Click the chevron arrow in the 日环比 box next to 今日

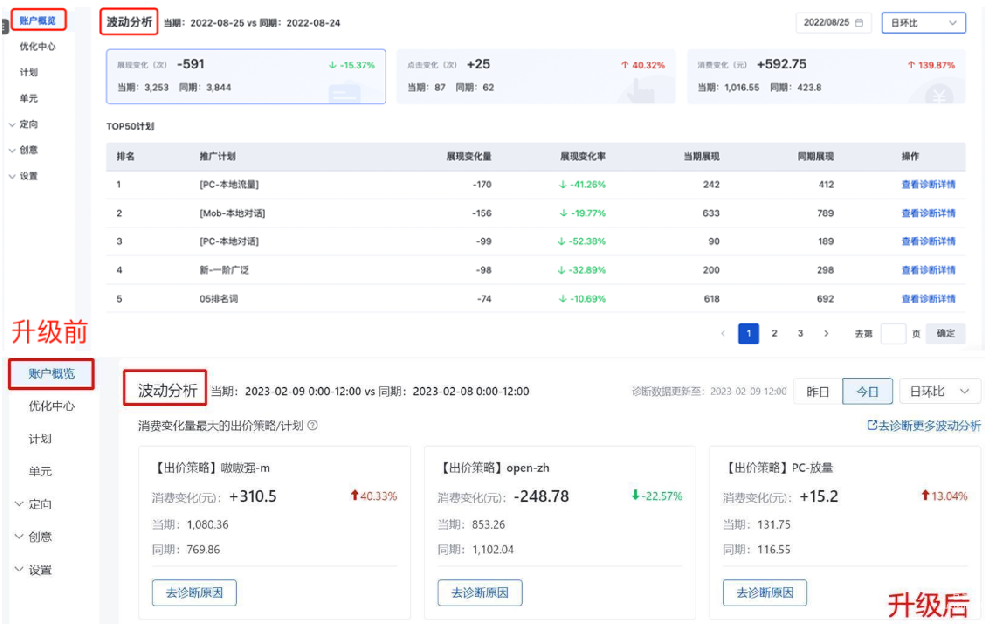pos(964,391)
